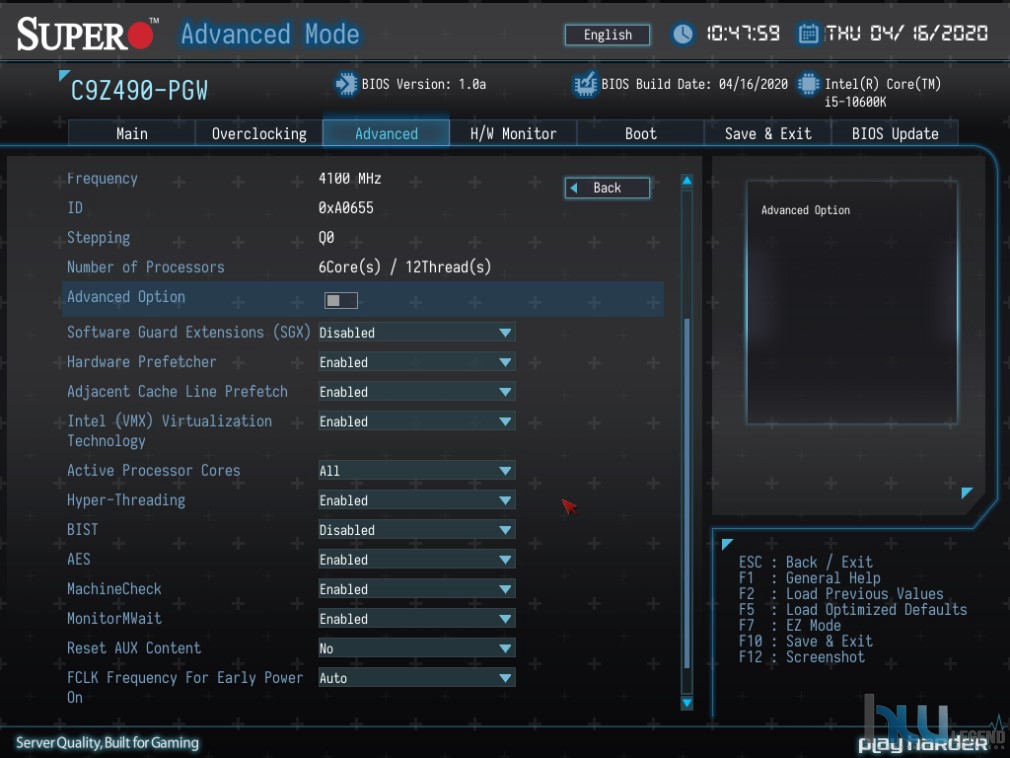Switch to the Overclocking tab
This screenshot has width=1010, height=758.
coord(259,133)
